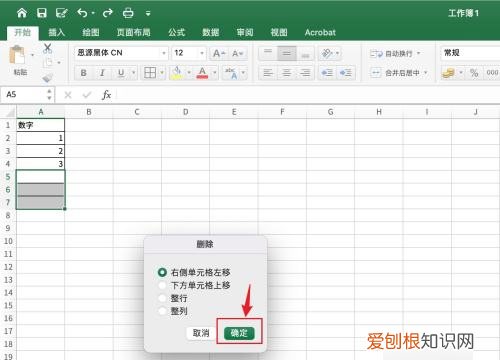Apply comma style 000 format
The width and height of the screenshot is (500, 360).
tap(492, 73)
